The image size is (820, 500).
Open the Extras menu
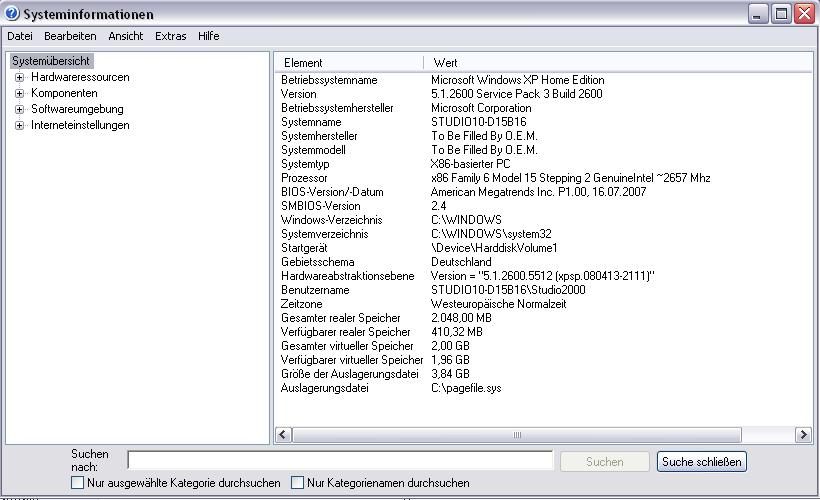click(170, 36)
